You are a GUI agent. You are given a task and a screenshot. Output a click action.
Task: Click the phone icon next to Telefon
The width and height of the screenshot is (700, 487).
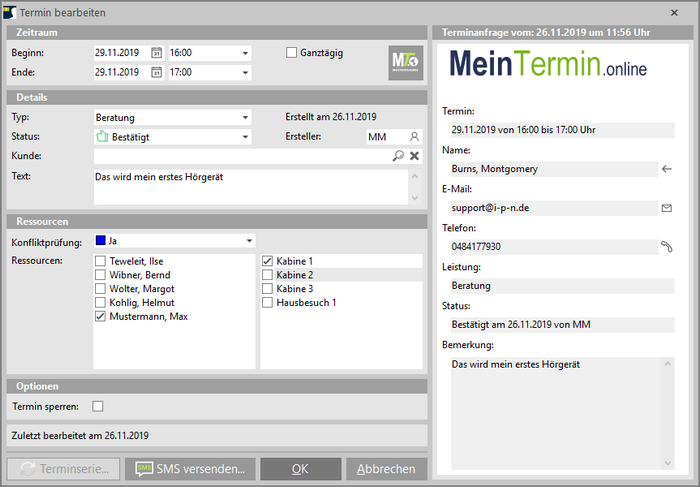667,246
